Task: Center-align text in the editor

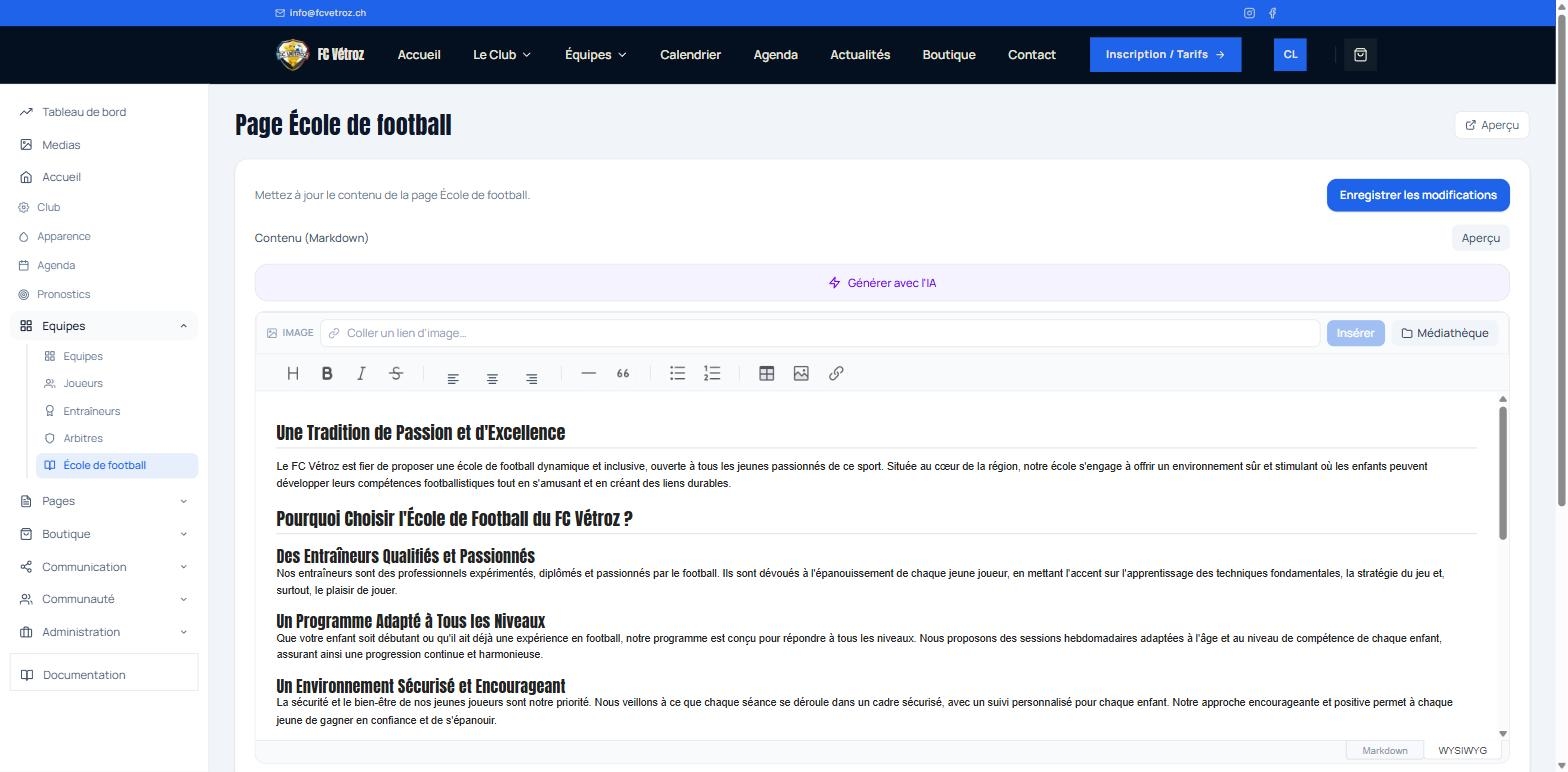Action: point(492,378)
